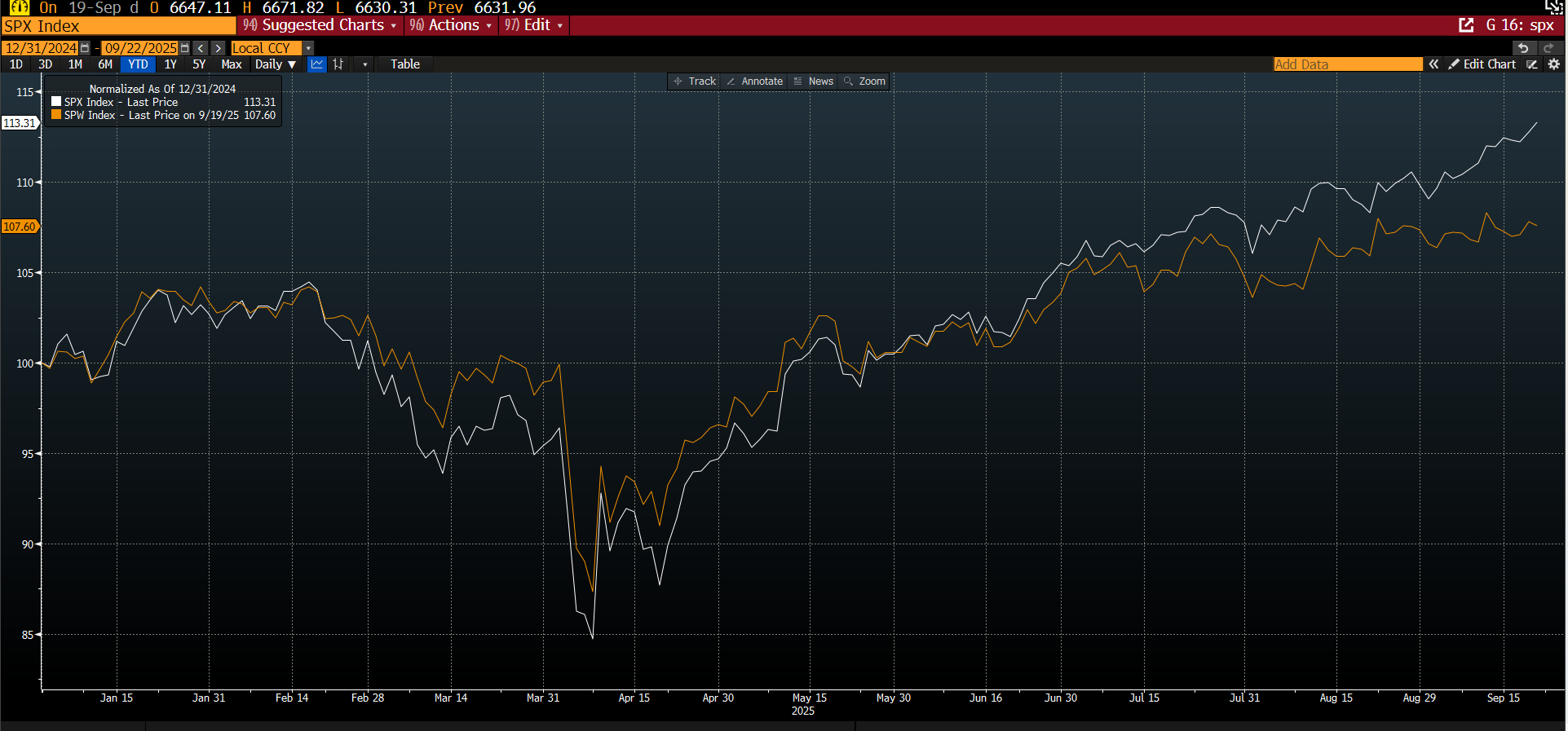Screen dimensions: 1568x731
Task: Open the Local CCY currency dropdown
Action: pos(308,48)
